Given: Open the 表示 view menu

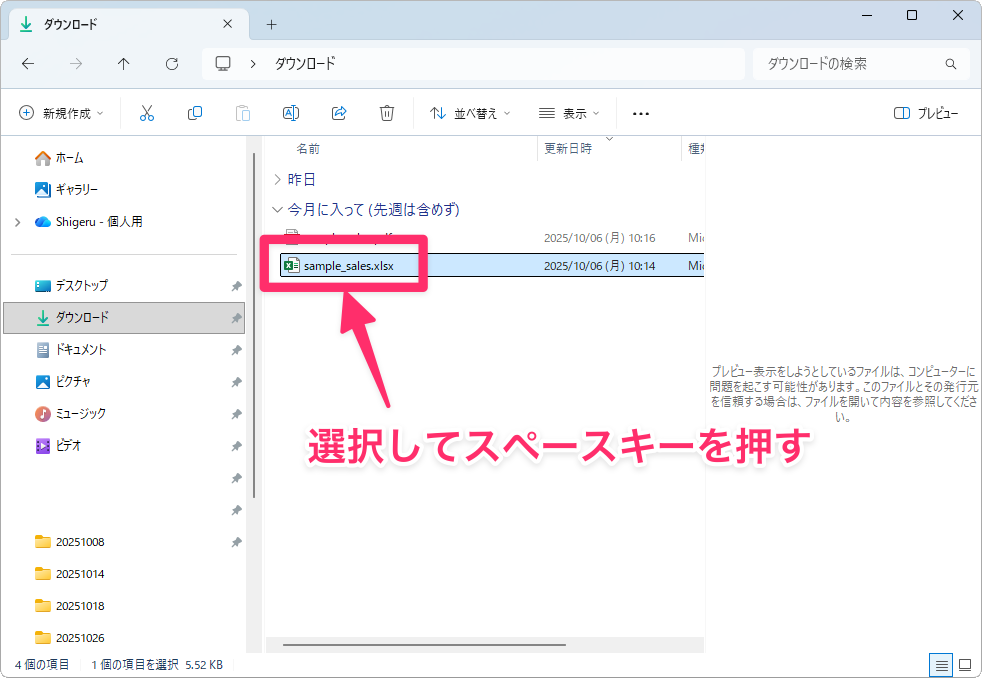Looking at the screenshot, I should coord(569,114).
